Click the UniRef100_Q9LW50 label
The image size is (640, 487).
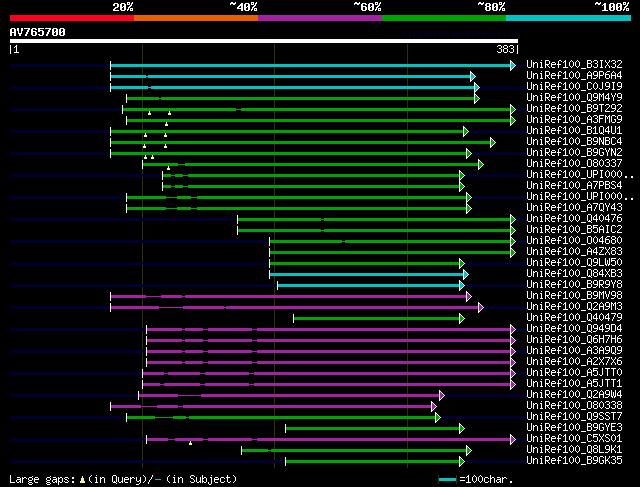pyautogui.click(x=574, y=263)
